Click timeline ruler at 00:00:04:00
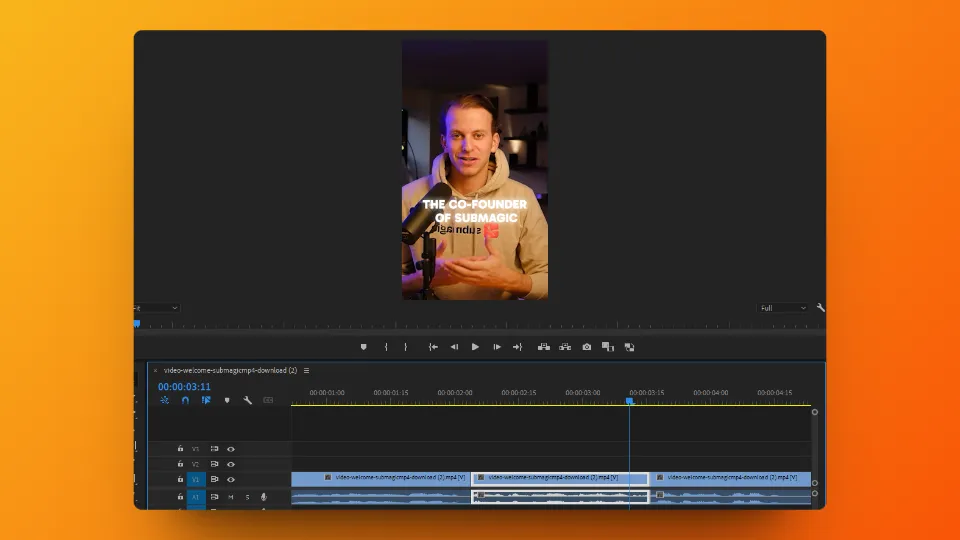Image resolution: width=960 pixels, height=540 pixels. tap(711, 393)
